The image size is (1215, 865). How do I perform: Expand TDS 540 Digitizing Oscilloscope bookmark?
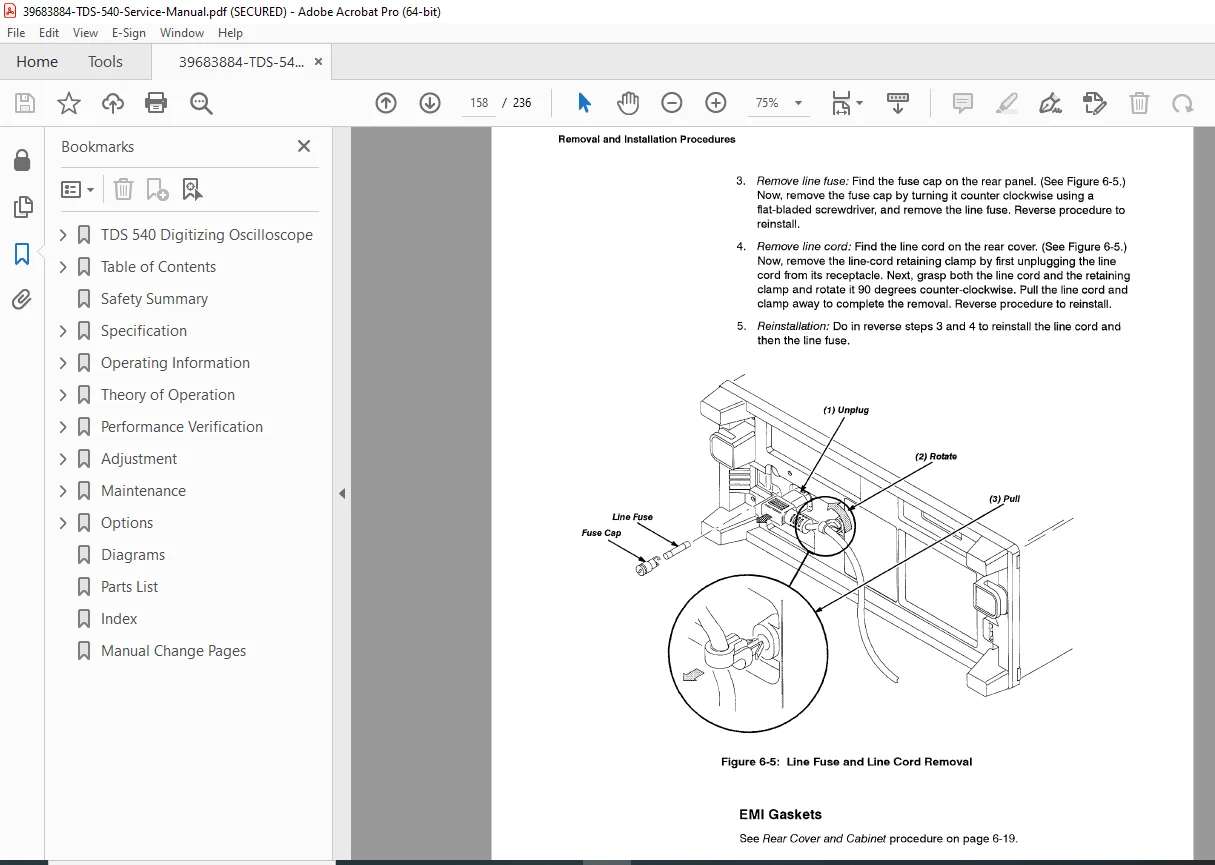point(63,235)
